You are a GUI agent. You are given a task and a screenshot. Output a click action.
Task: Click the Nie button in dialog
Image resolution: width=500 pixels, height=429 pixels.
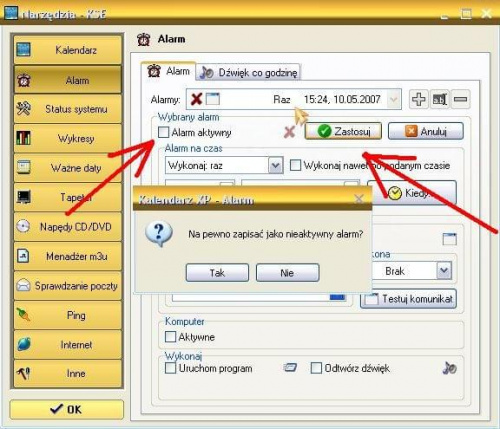[x=287, y=273]
